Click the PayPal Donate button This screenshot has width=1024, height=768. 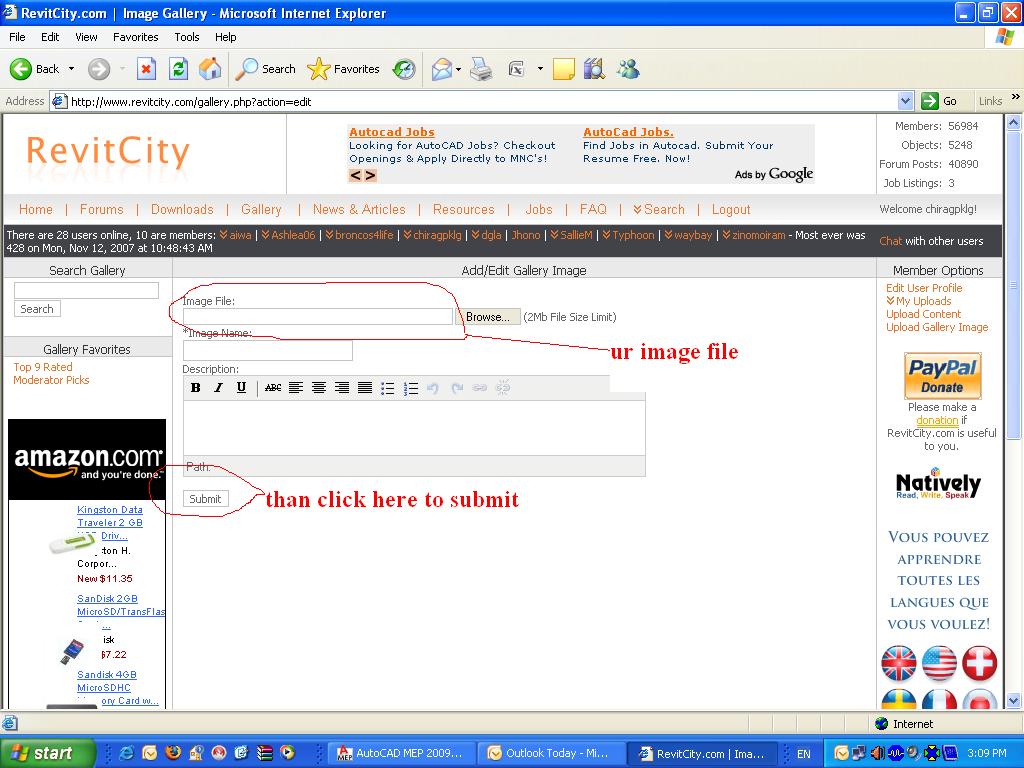(942, 376)
